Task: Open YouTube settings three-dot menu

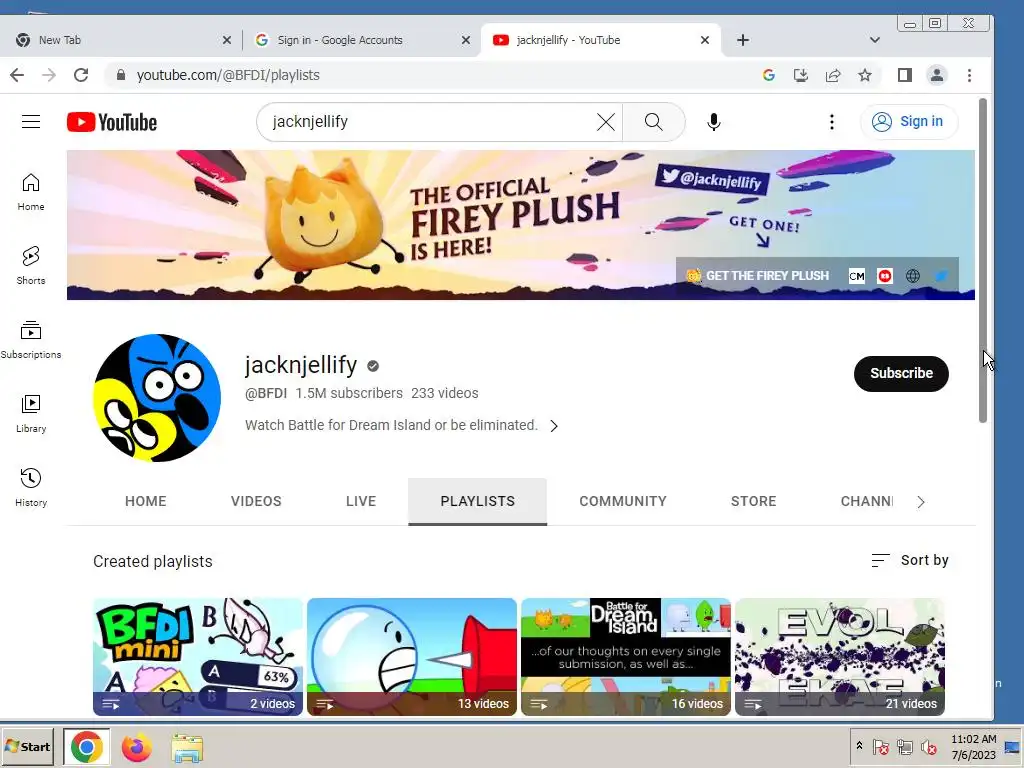Action: (831, 122)
